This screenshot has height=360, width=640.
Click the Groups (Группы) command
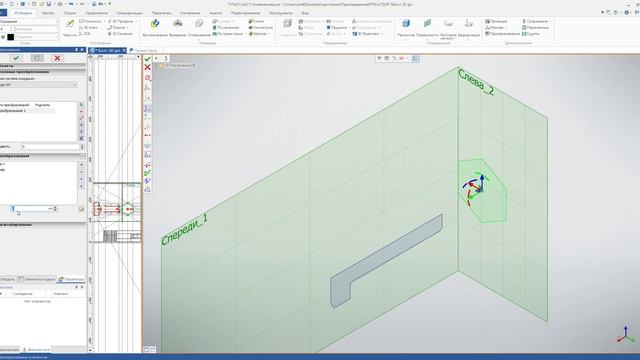531,34
